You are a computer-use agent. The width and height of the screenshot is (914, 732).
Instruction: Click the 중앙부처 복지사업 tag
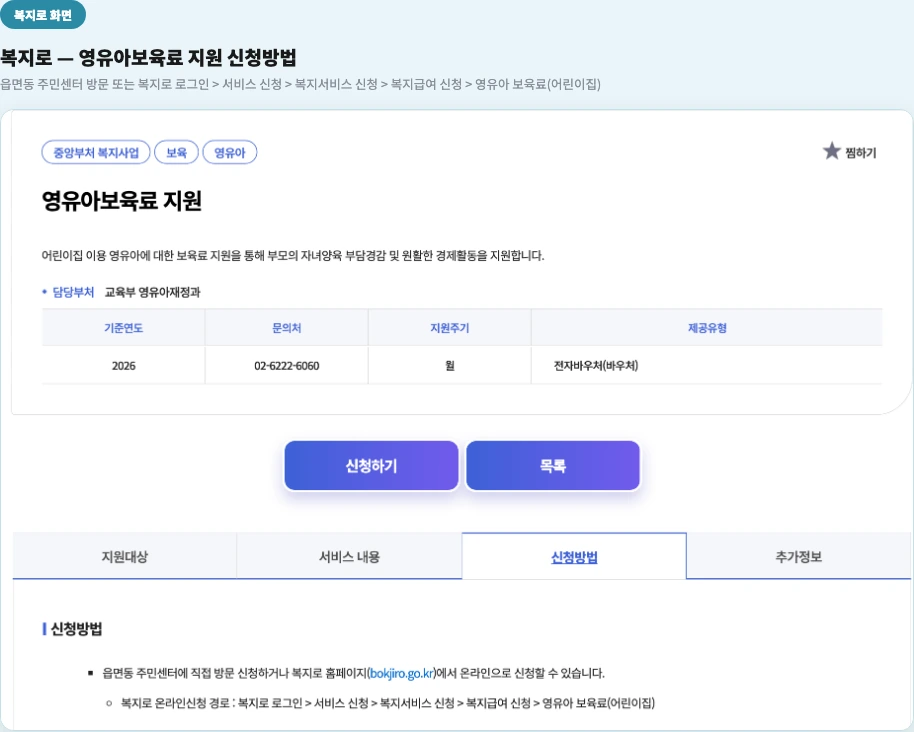coord(96,153)
